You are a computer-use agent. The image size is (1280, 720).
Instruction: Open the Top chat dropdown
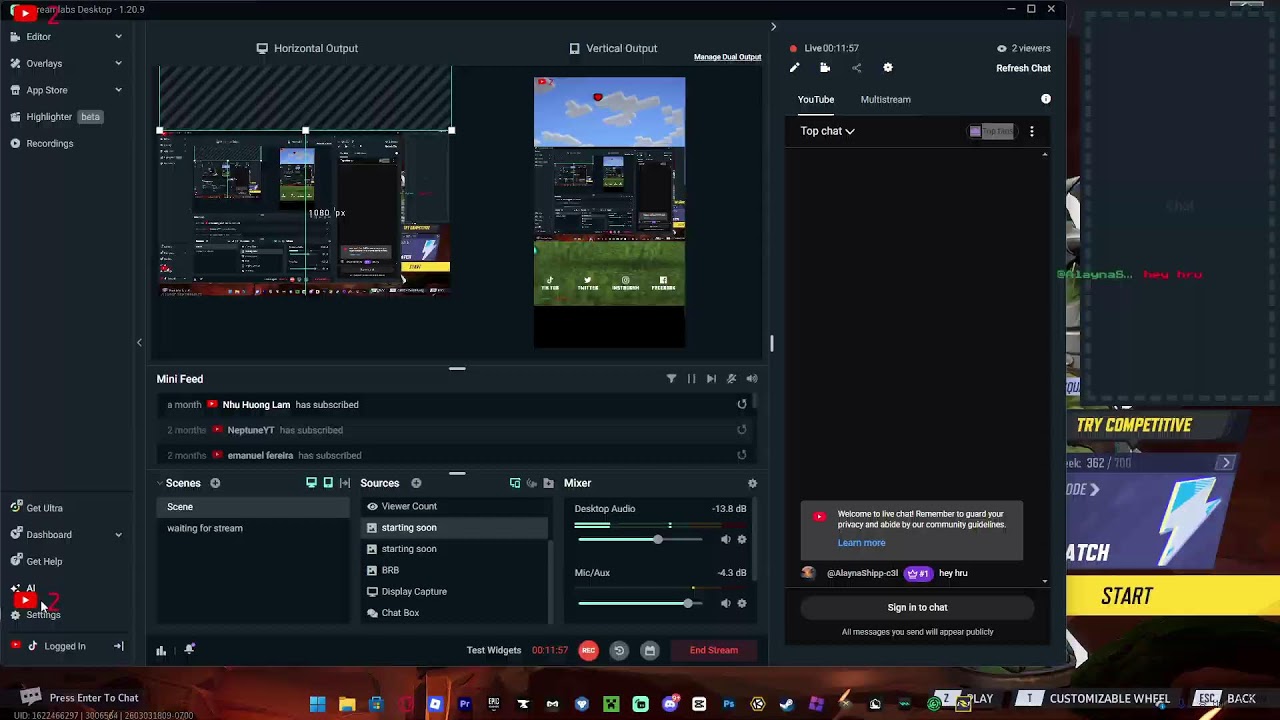(827, 131)
